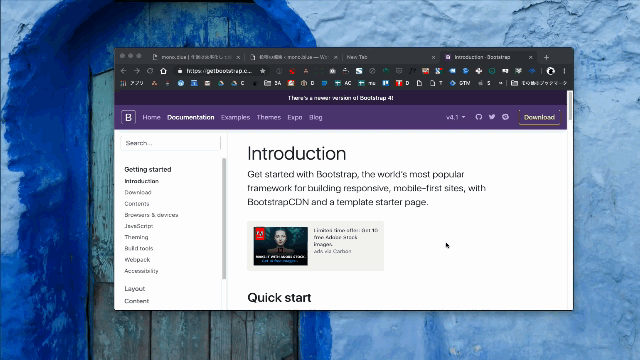Image resolution: width=640 pixels, height=360 pixels.
Task: Open the Download sidebar link
Action: point(138,192)
